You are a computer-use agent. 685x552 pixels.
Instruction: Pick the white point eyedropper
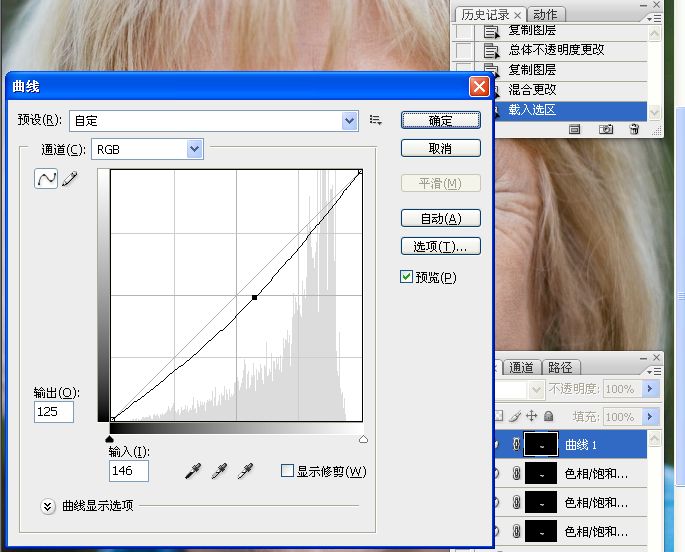coord(246,471)
